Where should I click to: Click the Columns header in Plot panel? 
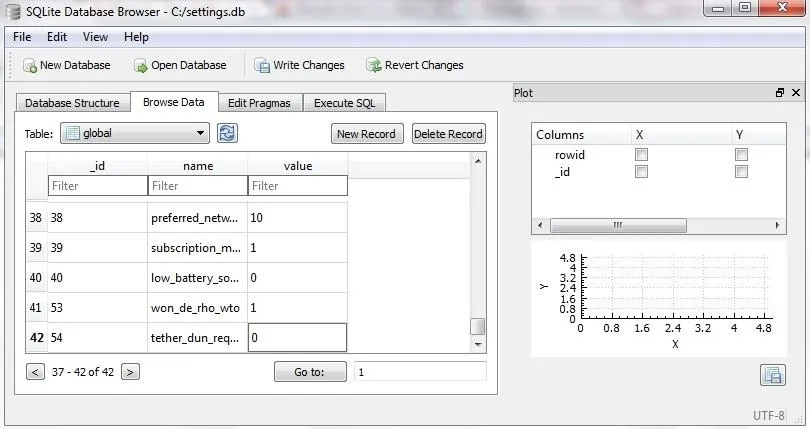click(x=581, y=134)
